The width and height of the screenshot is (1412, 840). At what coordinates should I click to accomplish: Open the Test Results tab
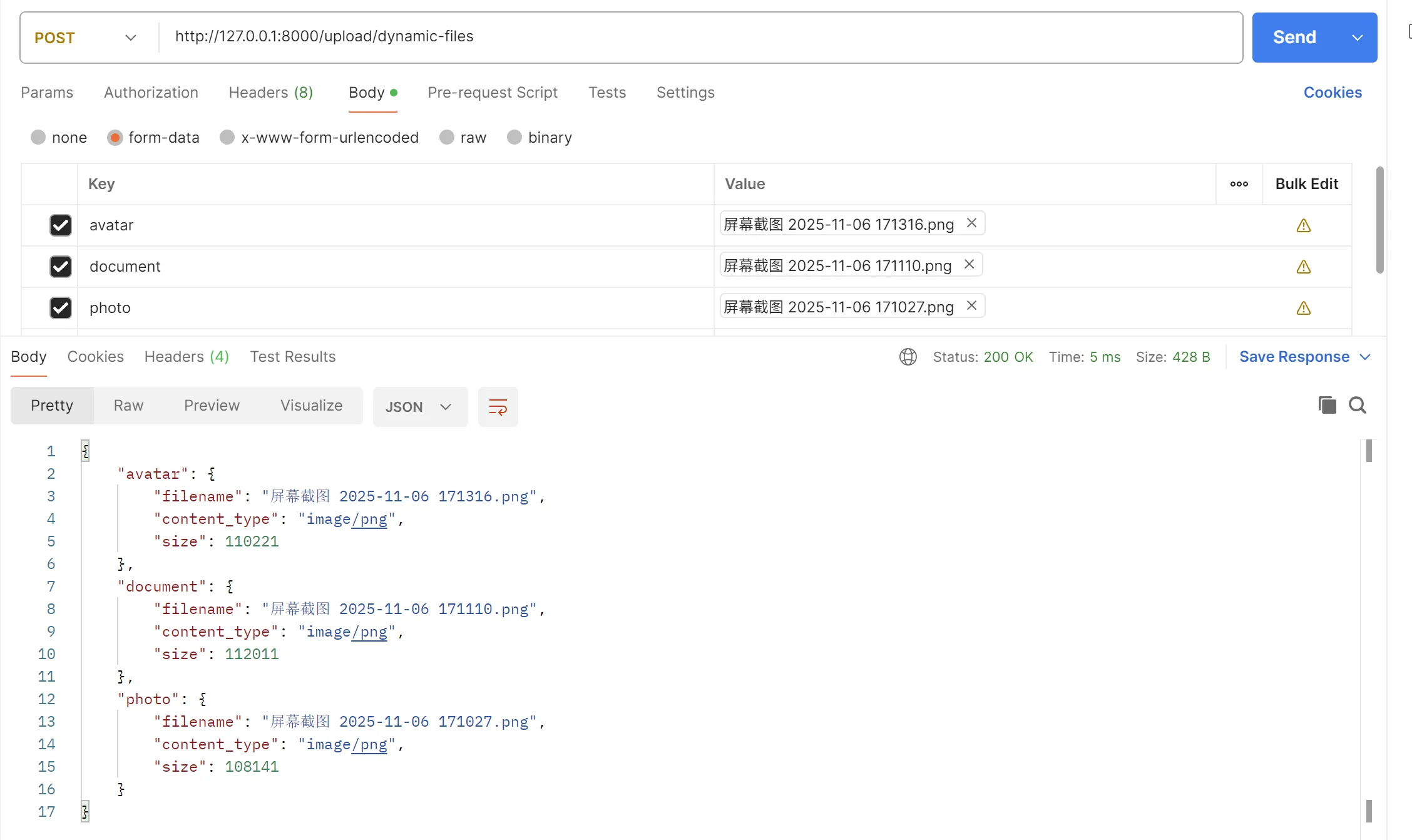coord(293,357)
